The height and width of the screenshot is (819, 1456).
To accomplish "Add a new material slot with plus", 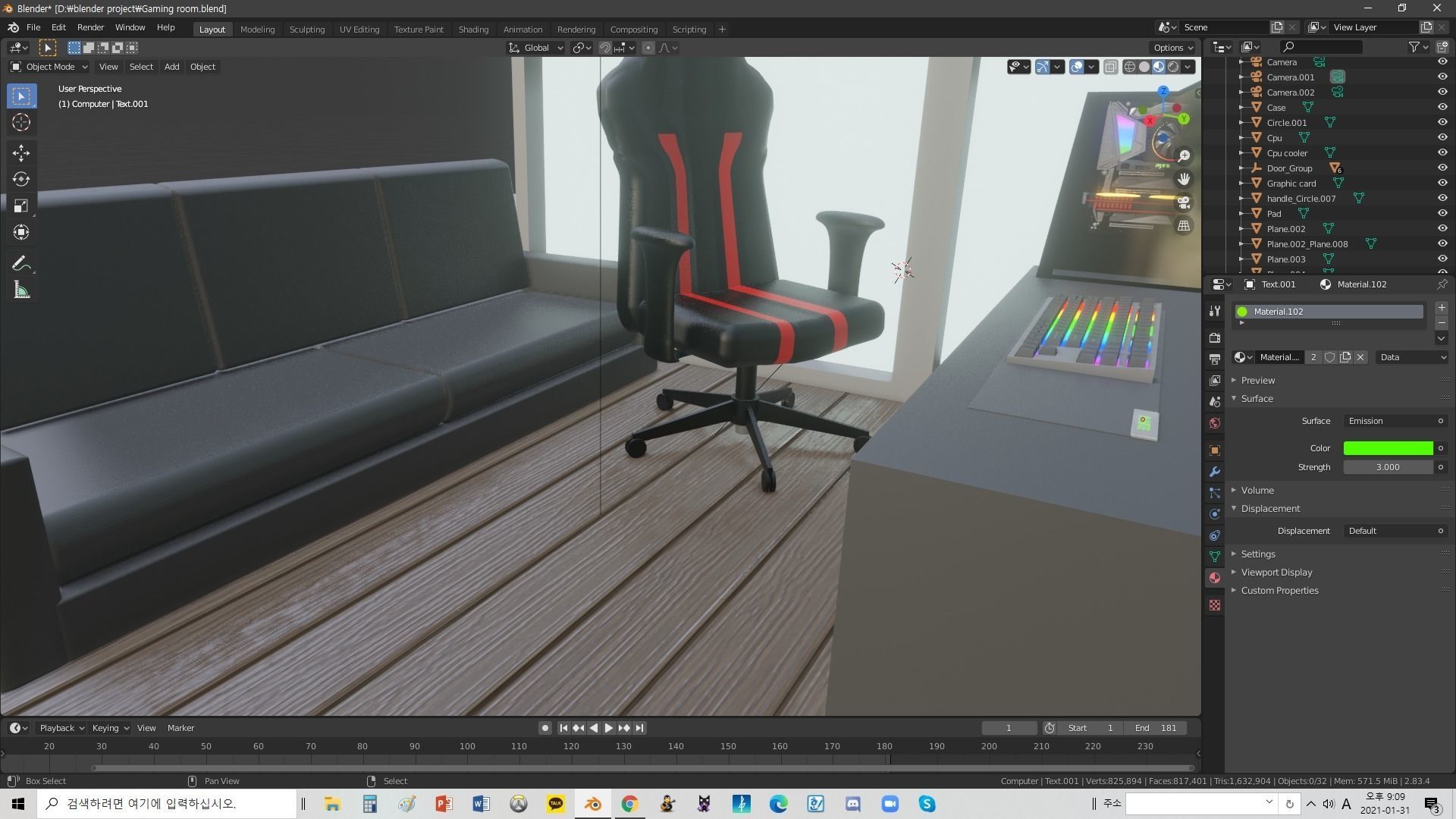I will (1442, 308).
